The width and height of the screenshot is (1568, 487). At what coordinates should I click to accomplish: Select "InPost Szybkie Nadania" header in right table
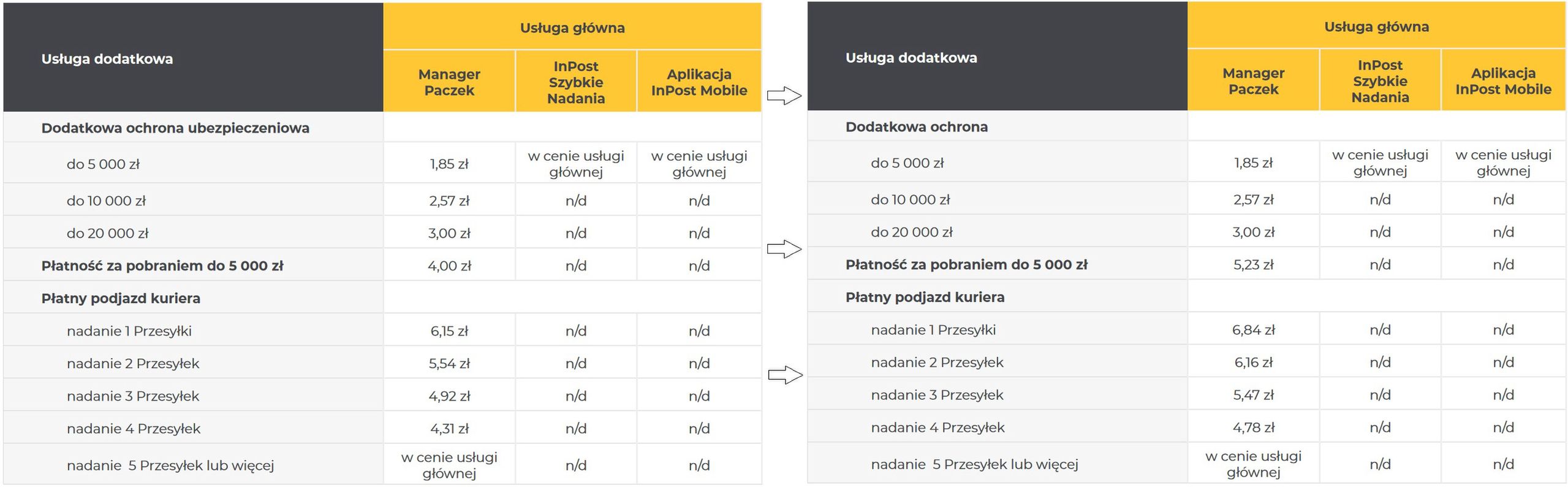click(x=1379, y=81)
